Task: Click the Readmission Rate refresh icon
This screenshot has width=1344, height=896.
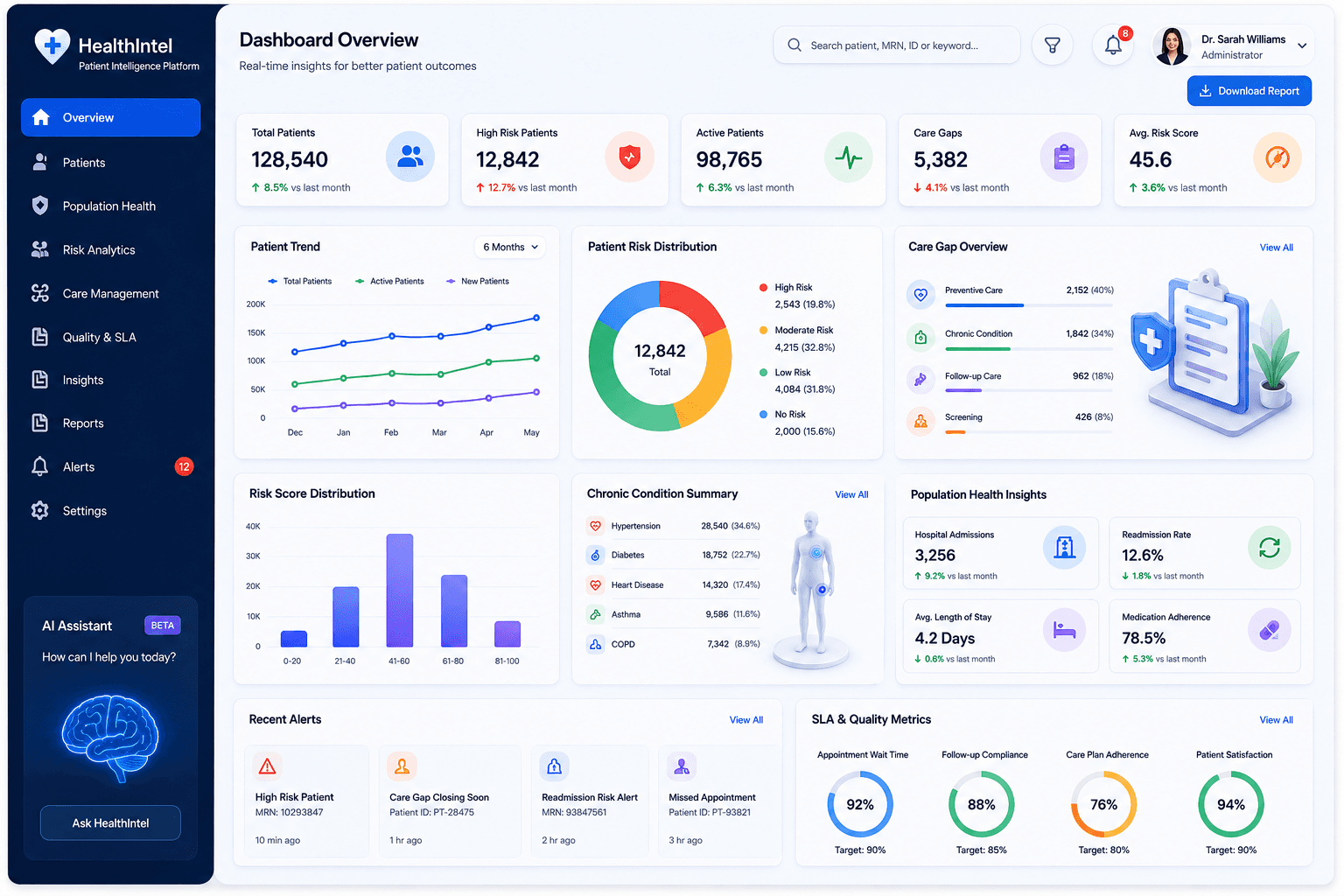Action: coord(1270,548)
